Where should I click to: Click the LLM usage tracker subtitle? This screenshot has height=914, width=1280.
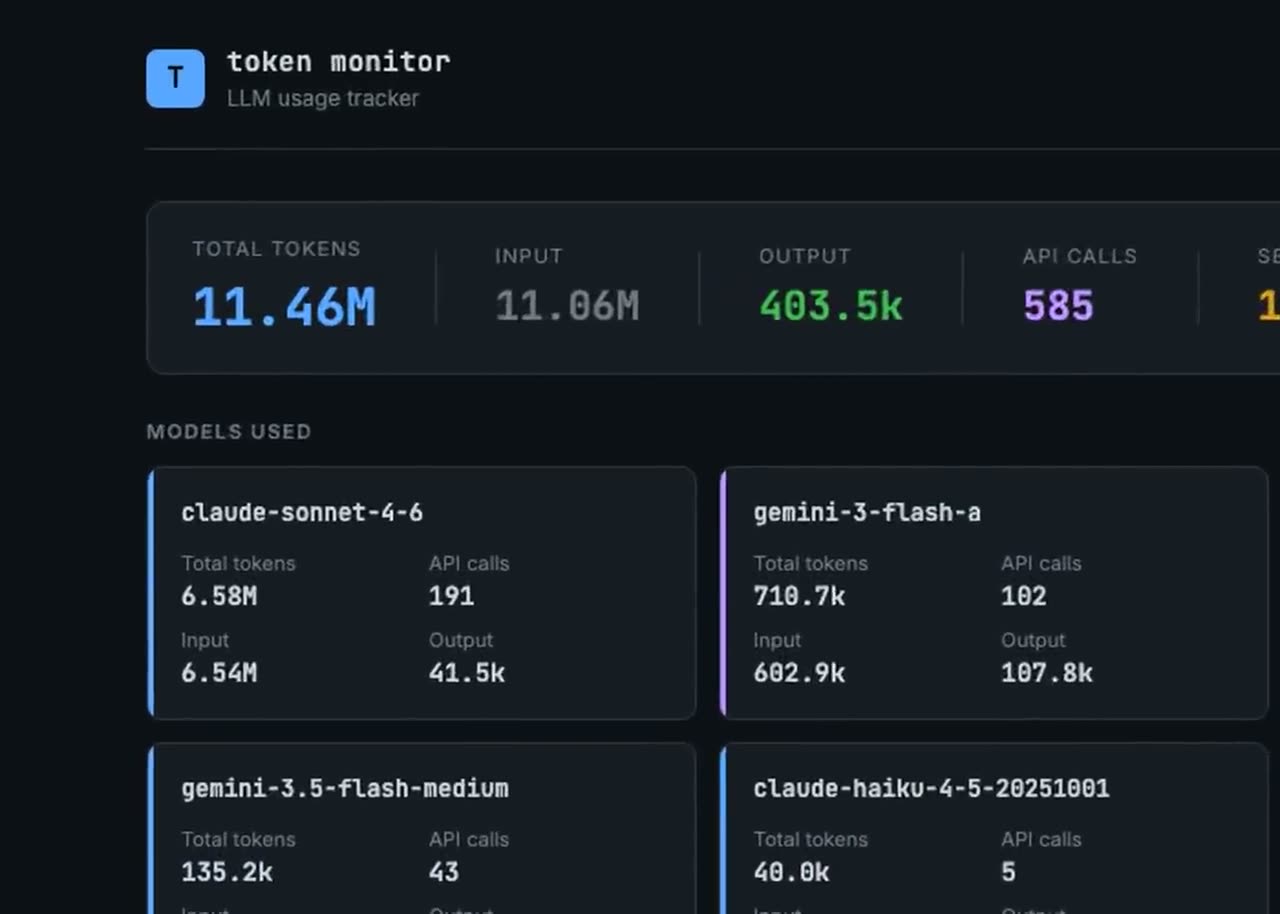pyautogui.click(x=322, y=98)
